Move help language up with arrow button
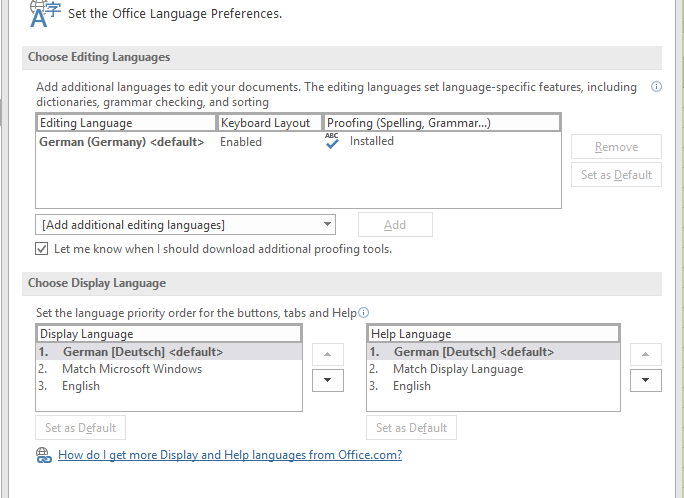Image resolution: width=684 pixels, height=498 pixels. coord(648,354)
